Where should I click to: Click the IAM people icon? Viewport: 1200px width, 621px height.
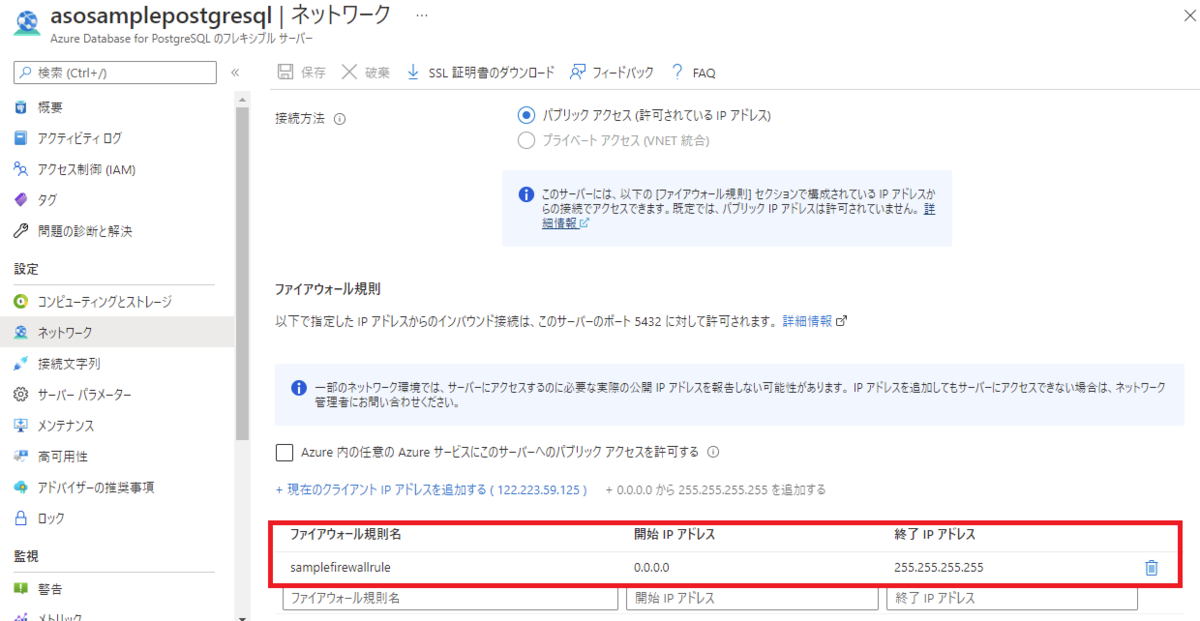(21, 169)
